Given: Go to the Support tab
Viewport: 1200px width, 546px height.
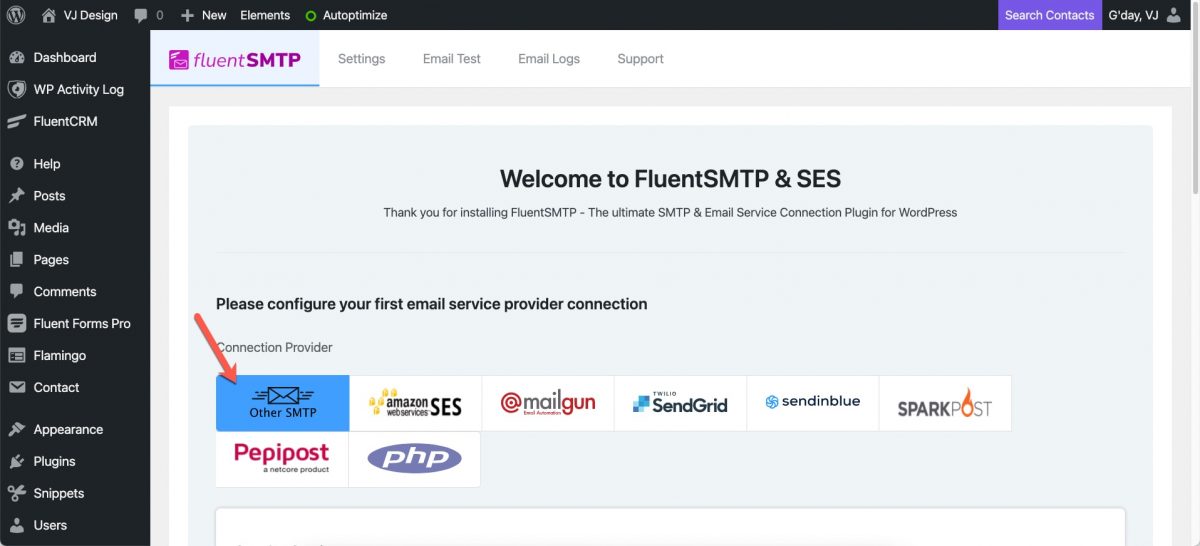Looking at the screenshot, I should pos(640,59).
